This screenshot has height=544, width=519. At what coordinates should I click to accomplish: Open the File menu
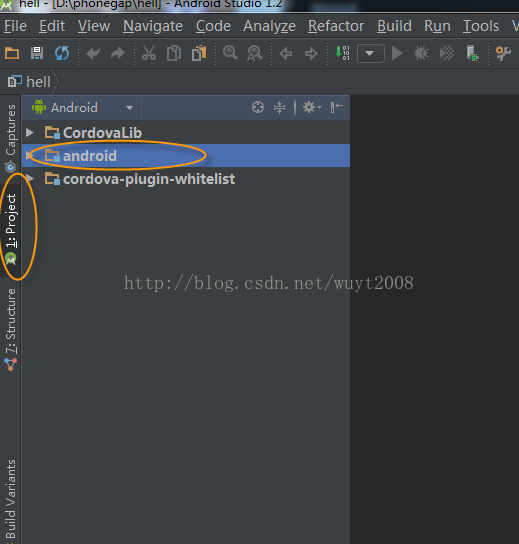(x=15, y=26)
